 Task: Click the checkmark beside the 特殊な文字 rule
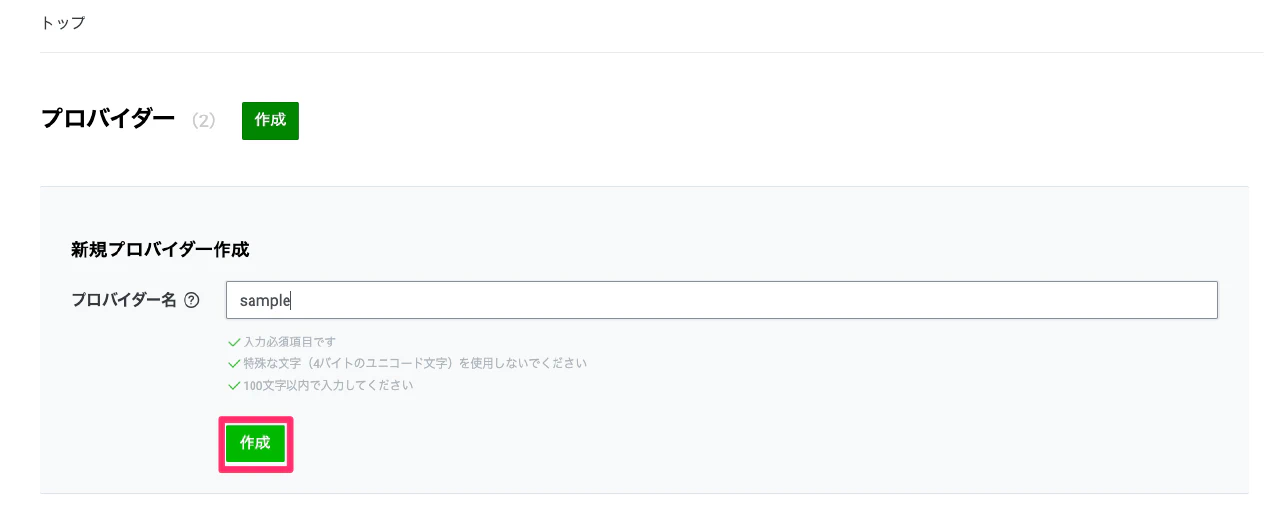[x=234, y=364]
